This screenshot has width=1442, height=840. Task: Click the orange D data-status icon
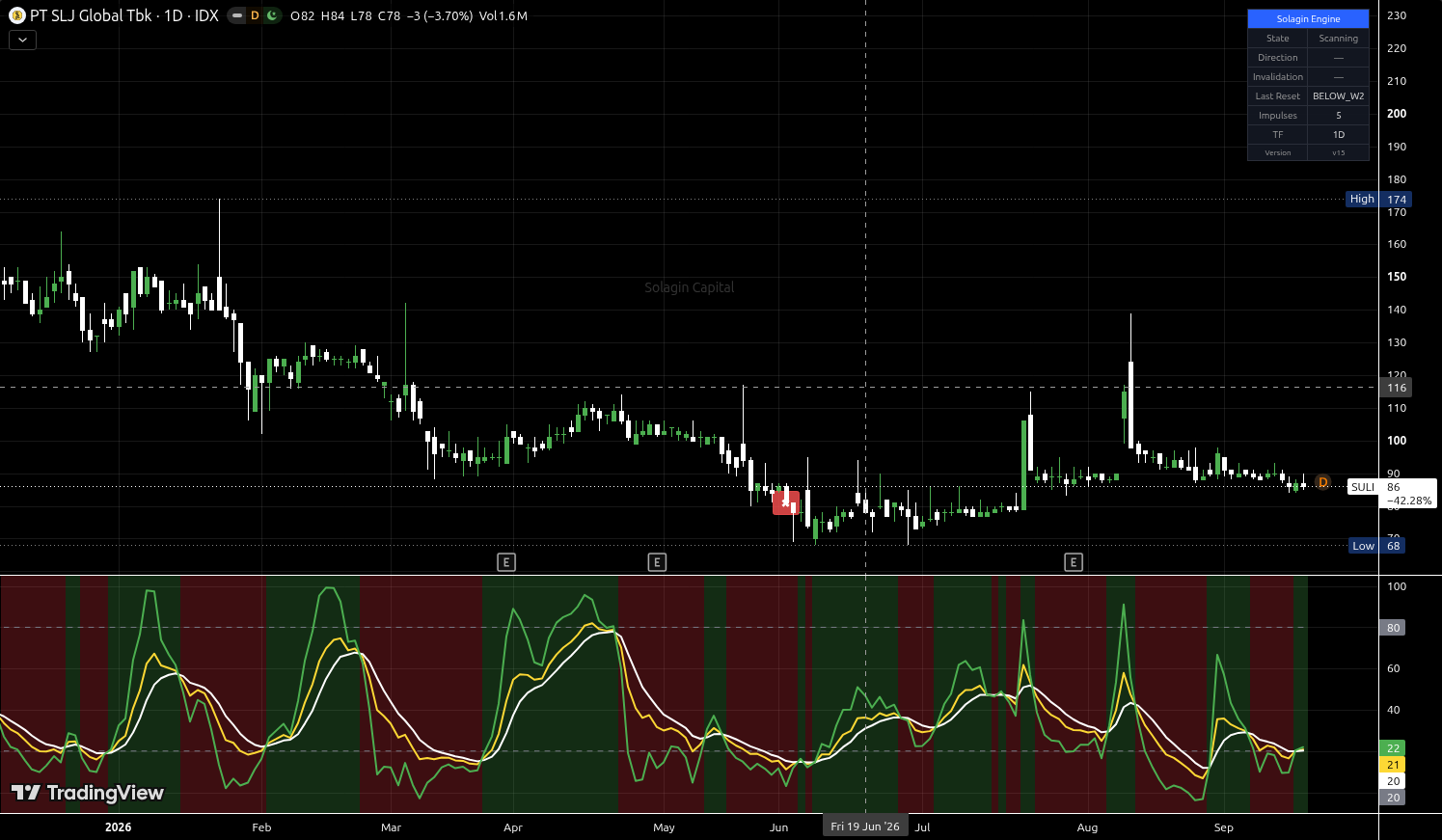pos(255,15)
